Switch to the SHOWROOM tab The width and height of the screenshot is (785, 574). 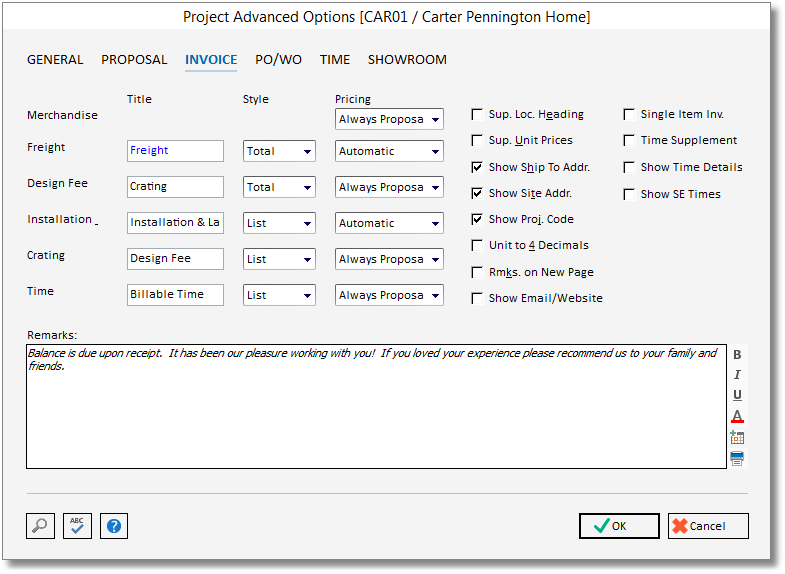407,60
